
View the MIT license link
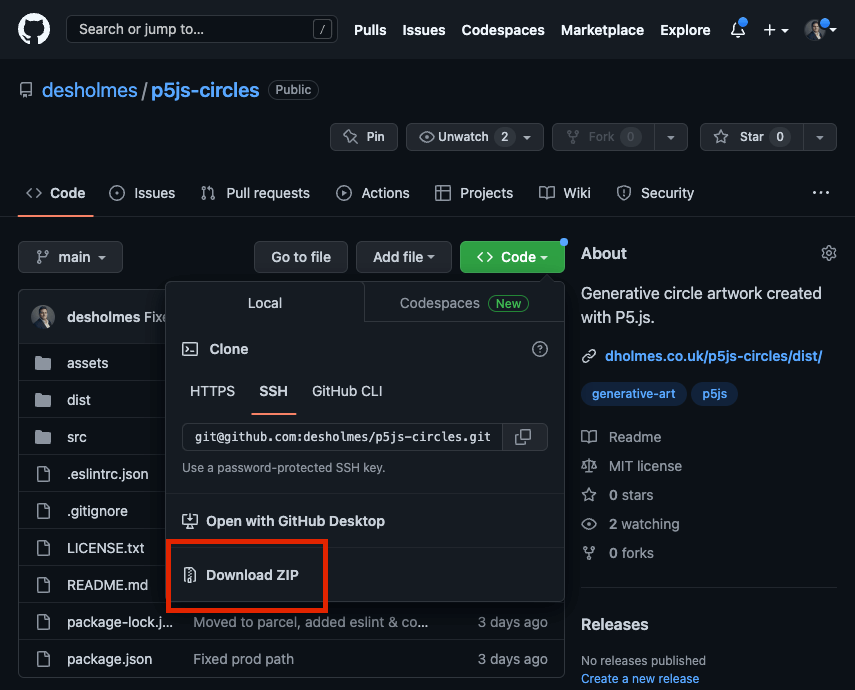[631, 466]
